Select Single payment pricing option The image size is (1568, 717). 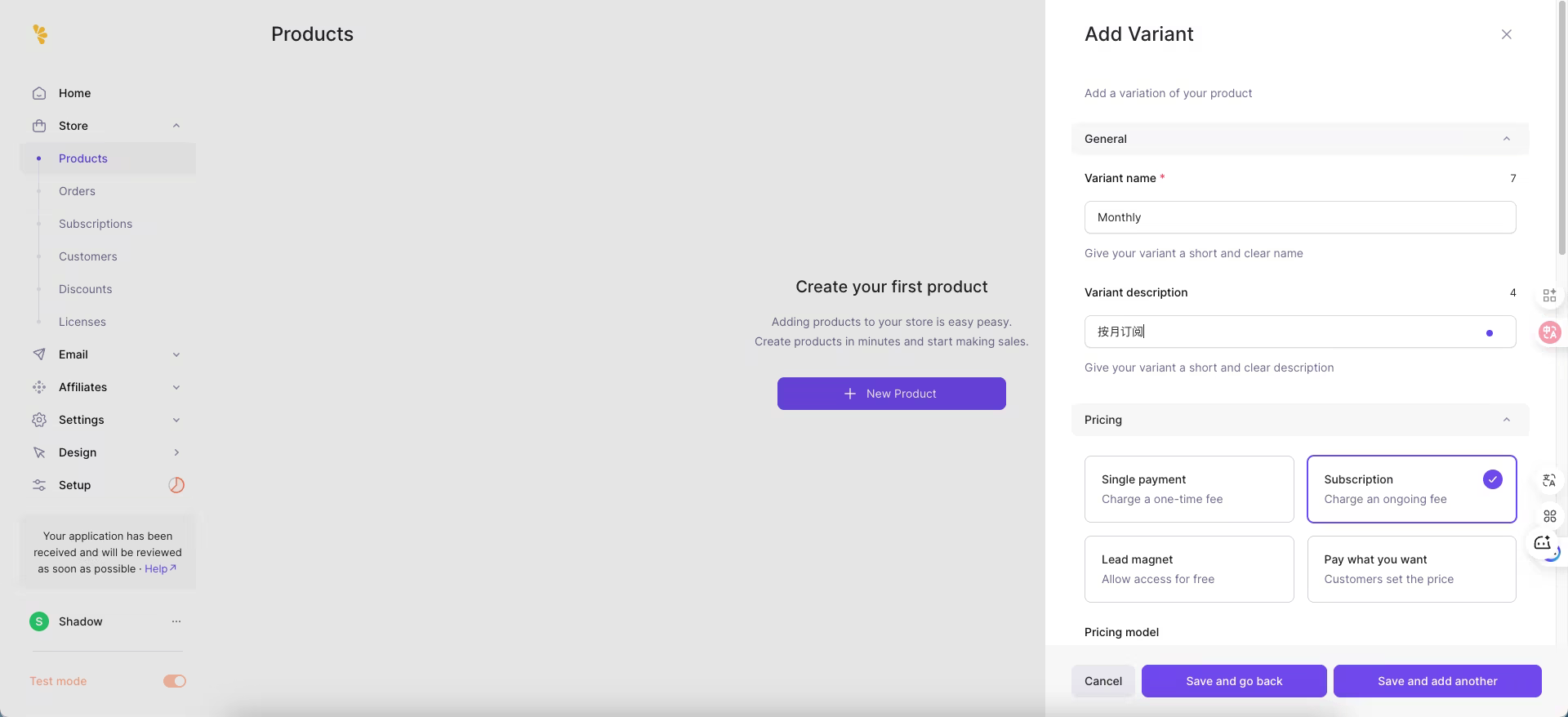pyautogui.click(x=1189, y=489)
